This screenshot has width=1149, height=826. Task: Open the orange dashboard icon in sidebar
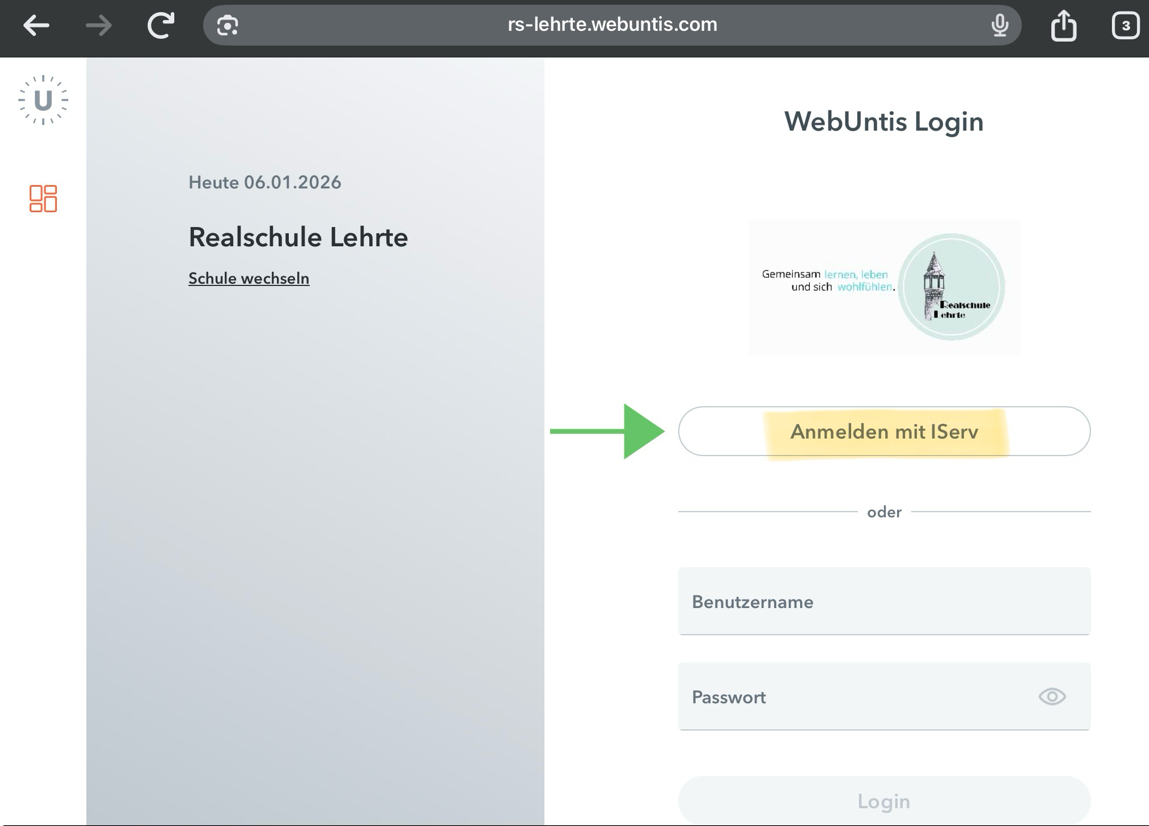coord(43,198)
